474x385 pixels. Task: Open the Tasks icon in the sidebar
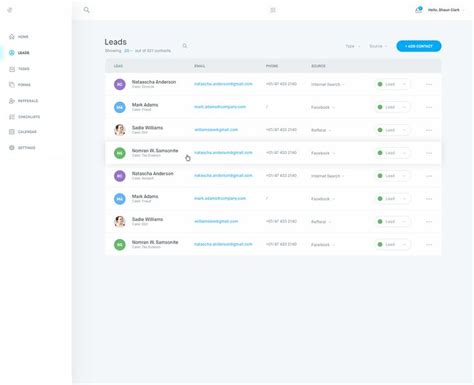point(12,69)
